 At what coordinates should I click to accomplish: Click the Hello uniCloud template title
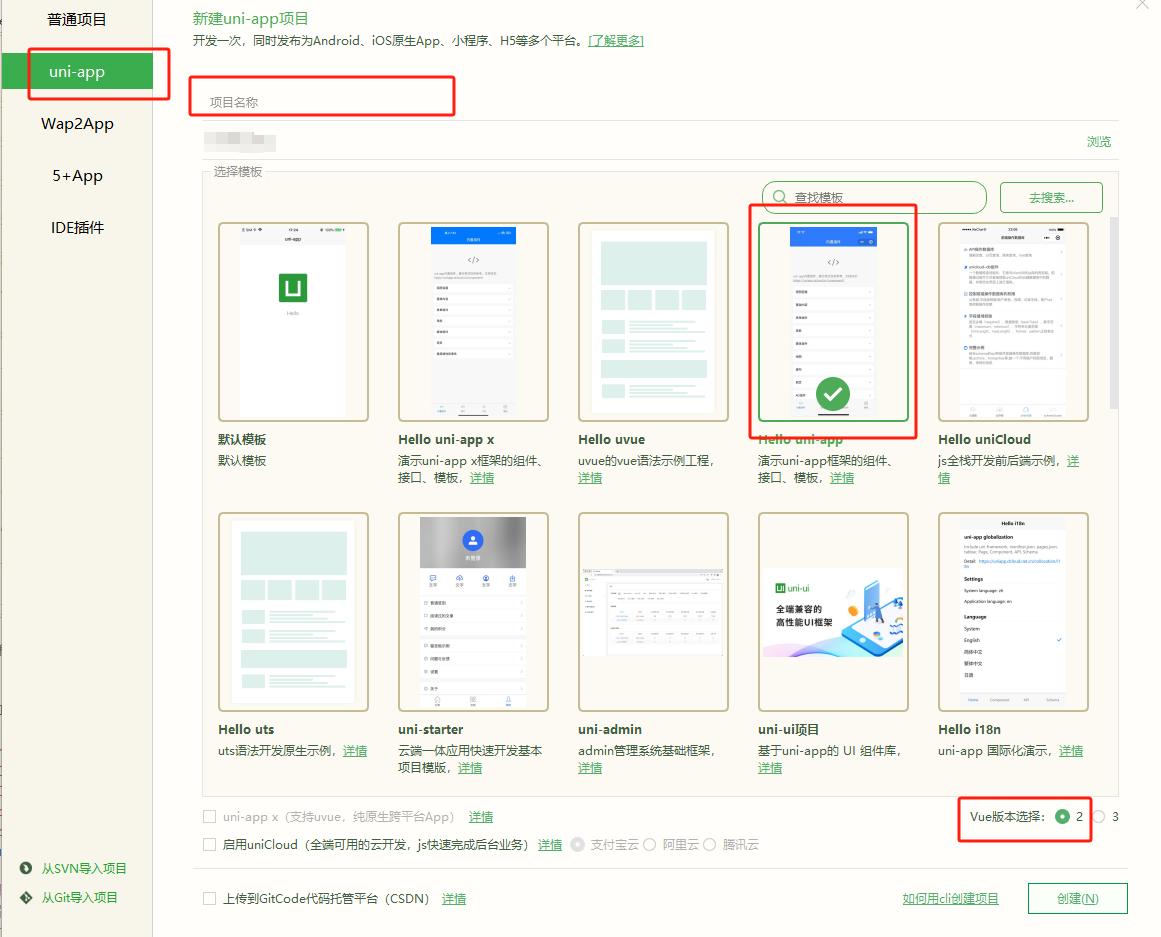click(984, 439)
